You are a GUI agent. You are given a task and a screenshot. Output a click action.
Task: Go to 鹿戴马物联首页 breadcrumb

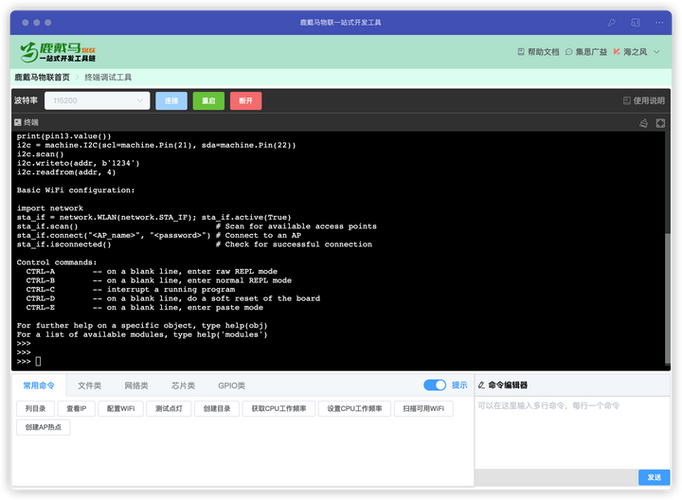click(x=42, y=77)
